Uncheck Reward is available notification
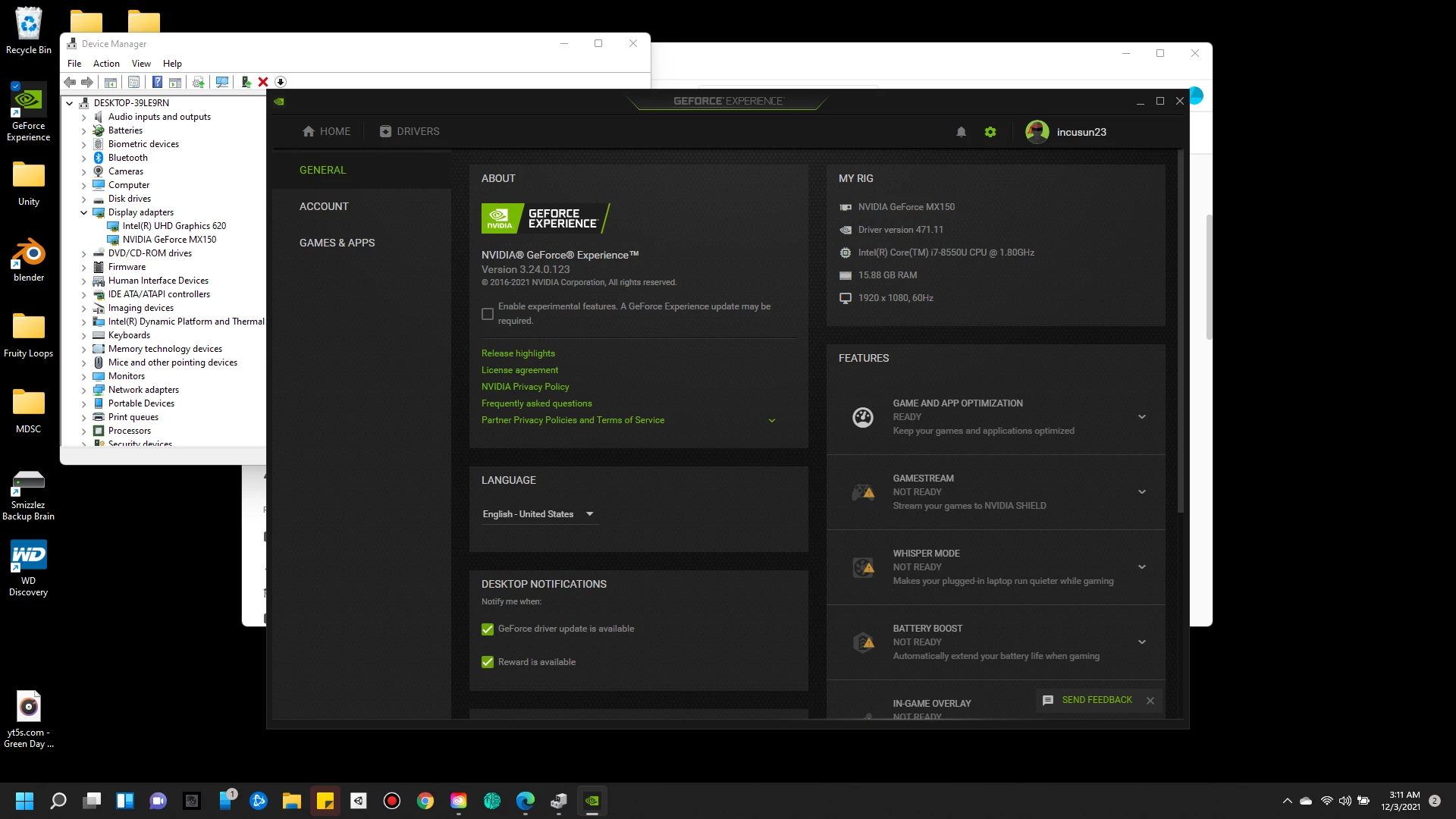 coord(488,662)
